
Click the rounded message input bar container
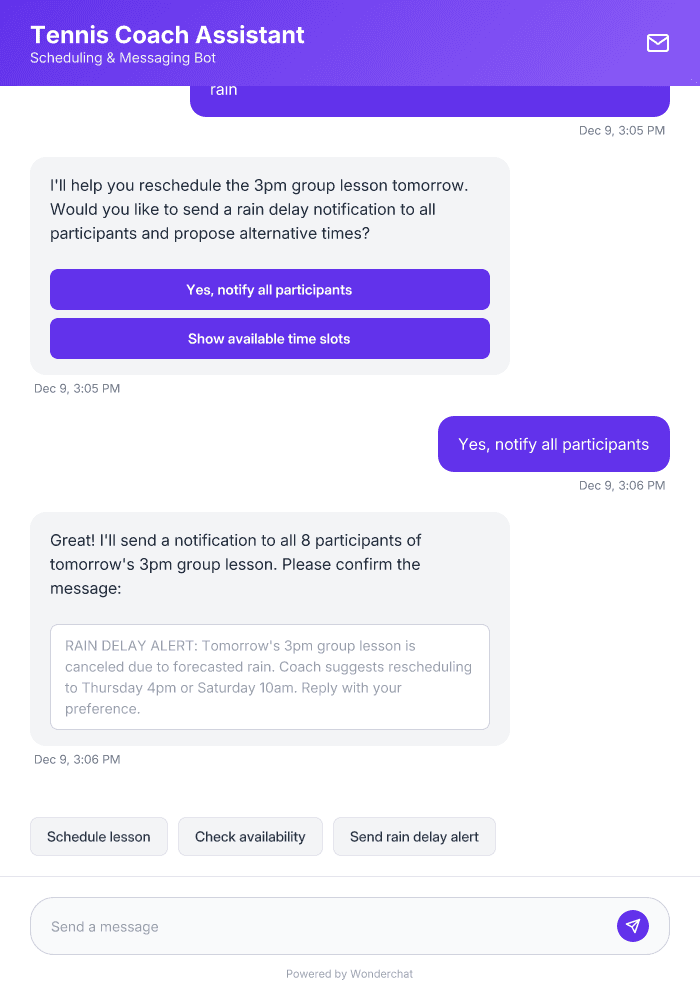click(350, 925)
